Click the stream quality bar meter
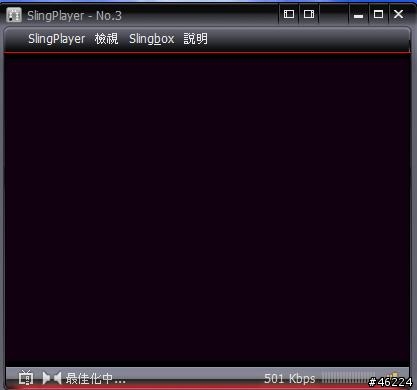Viewport: 417px width, 390px height. [348, 378]
